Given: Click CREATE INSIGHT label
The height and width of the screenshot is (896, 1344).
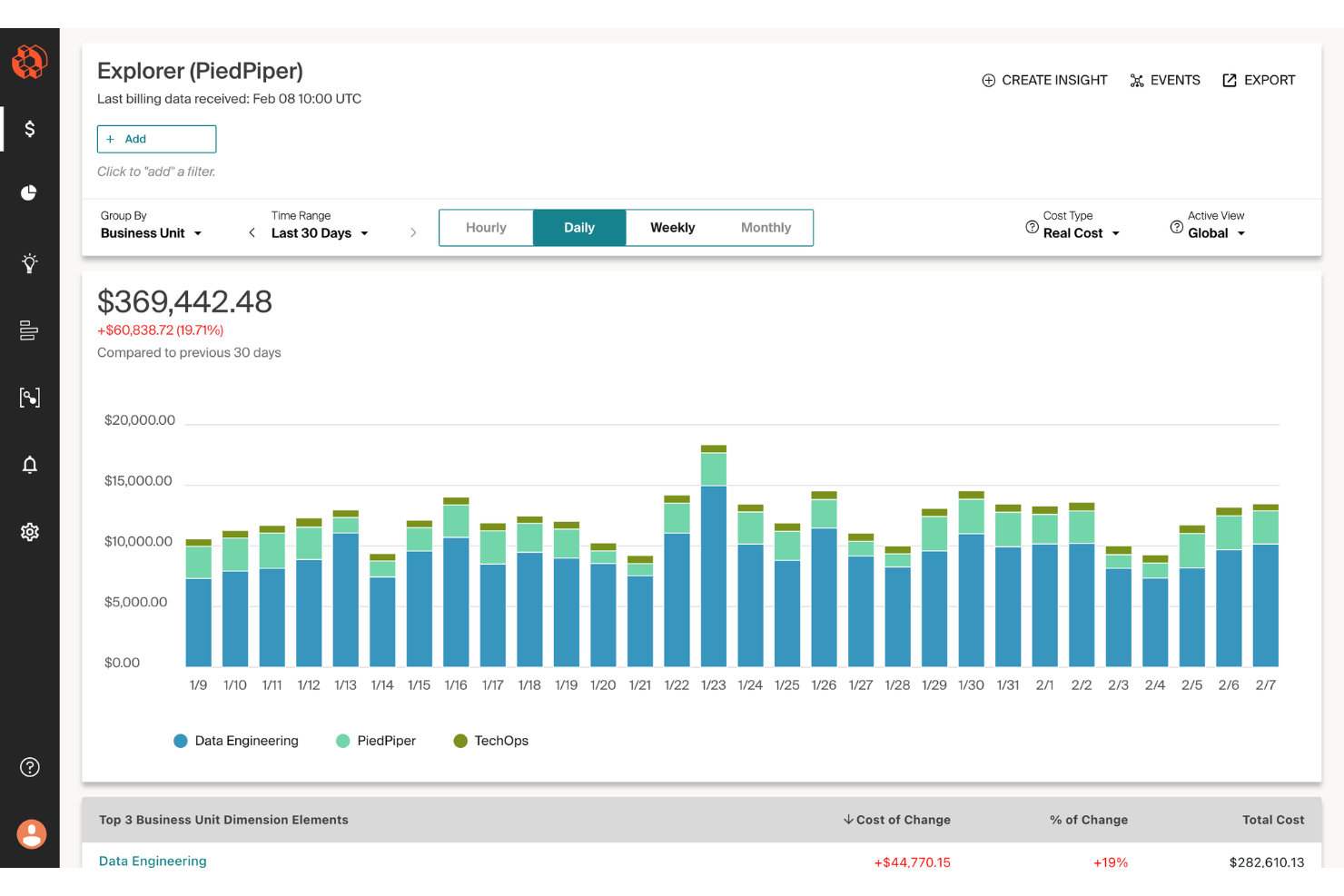Looking at the screenshot, I should [x=1054, y=81].
